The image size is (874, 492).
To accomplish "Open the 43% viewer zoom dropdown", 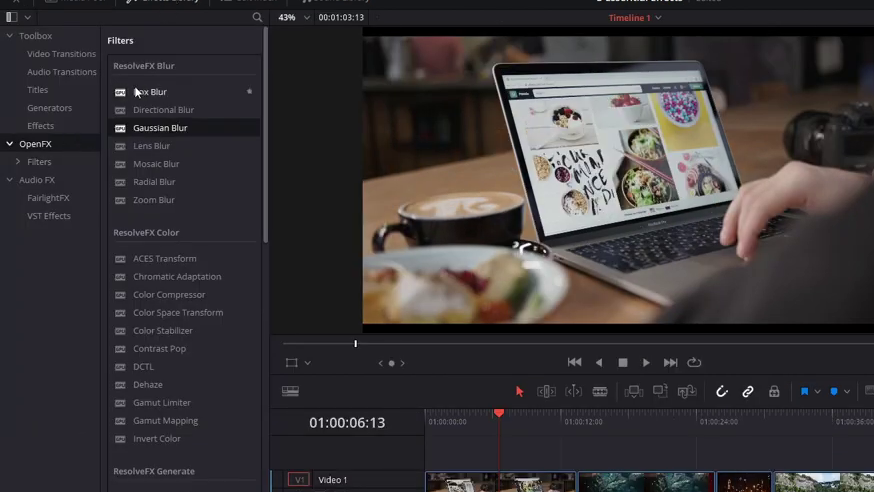I will (294, 17).
